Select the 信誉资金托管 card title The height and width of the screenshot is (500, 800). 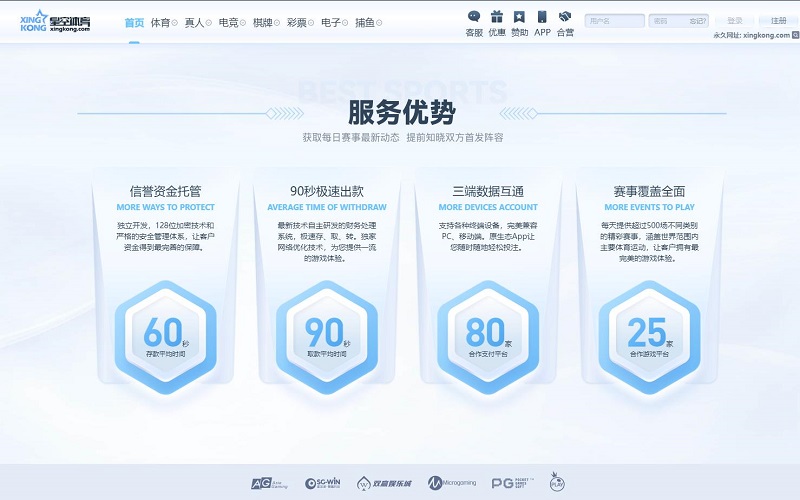165,191
